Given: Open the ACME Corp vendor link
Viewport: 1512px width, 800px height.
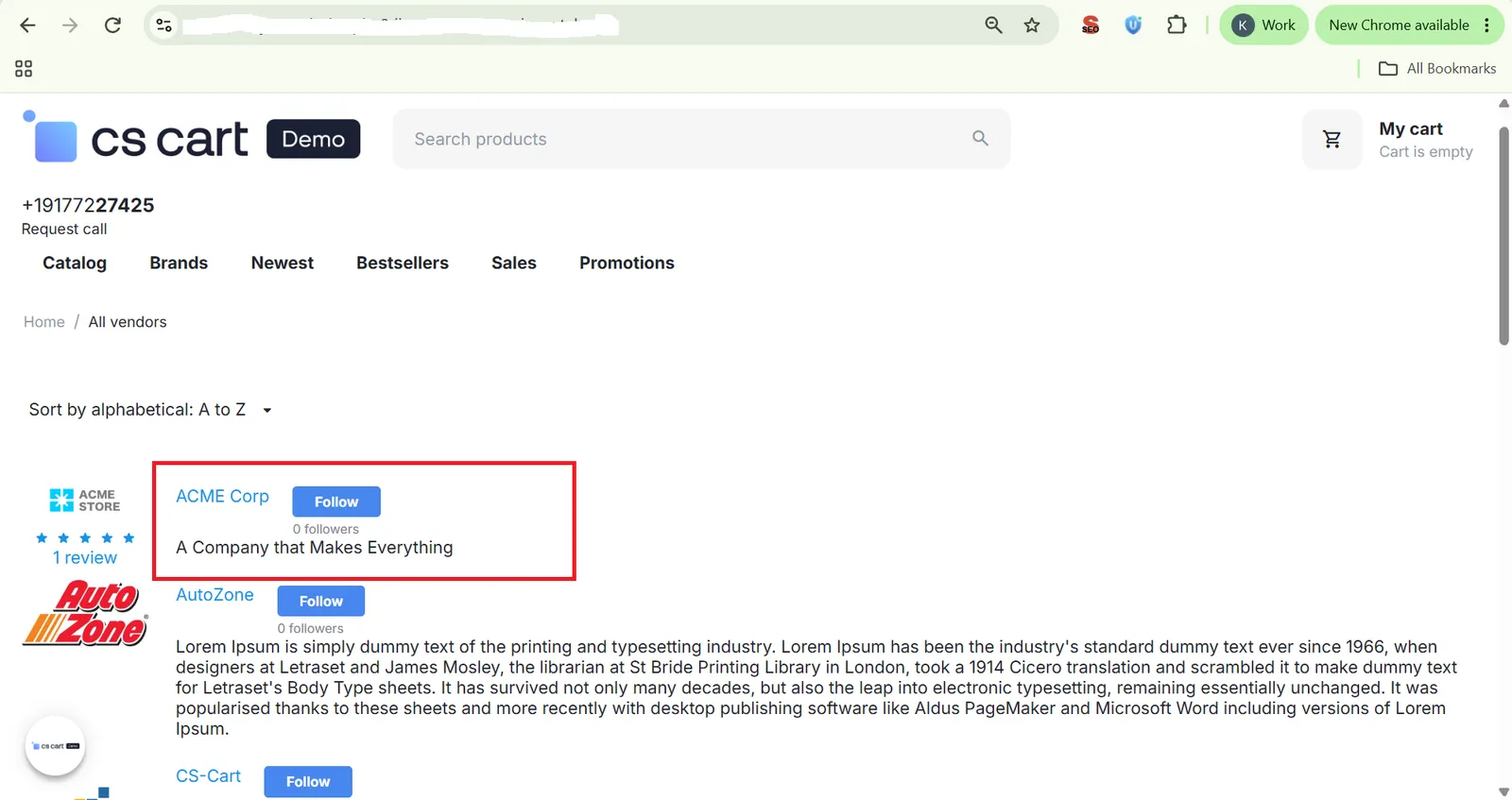Looking at the screenshot, I should coord(222,496).
